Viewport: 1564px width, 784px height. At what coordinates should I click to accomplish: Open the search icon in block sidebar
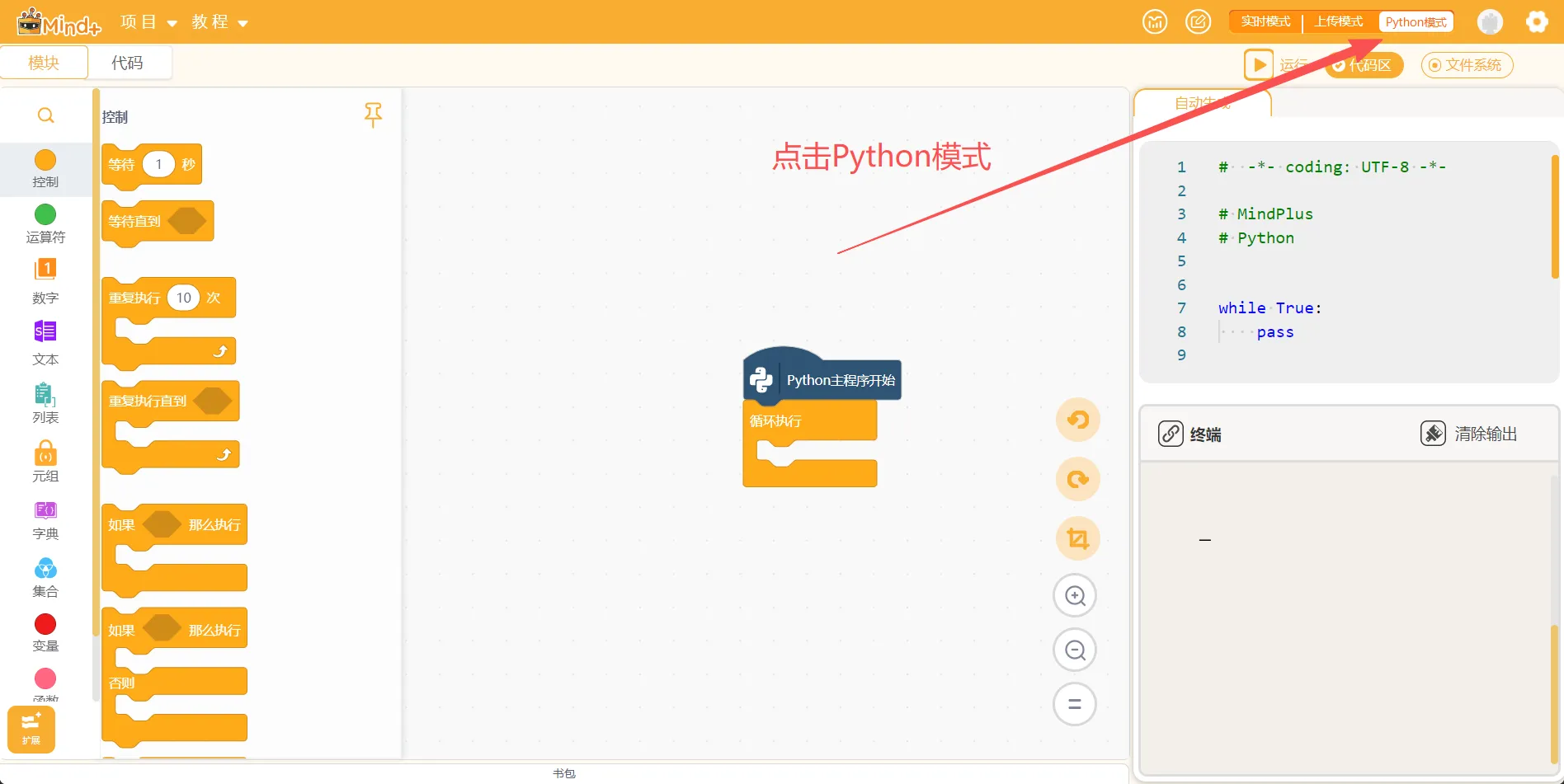pyautogui.click(x=46, y=115)
